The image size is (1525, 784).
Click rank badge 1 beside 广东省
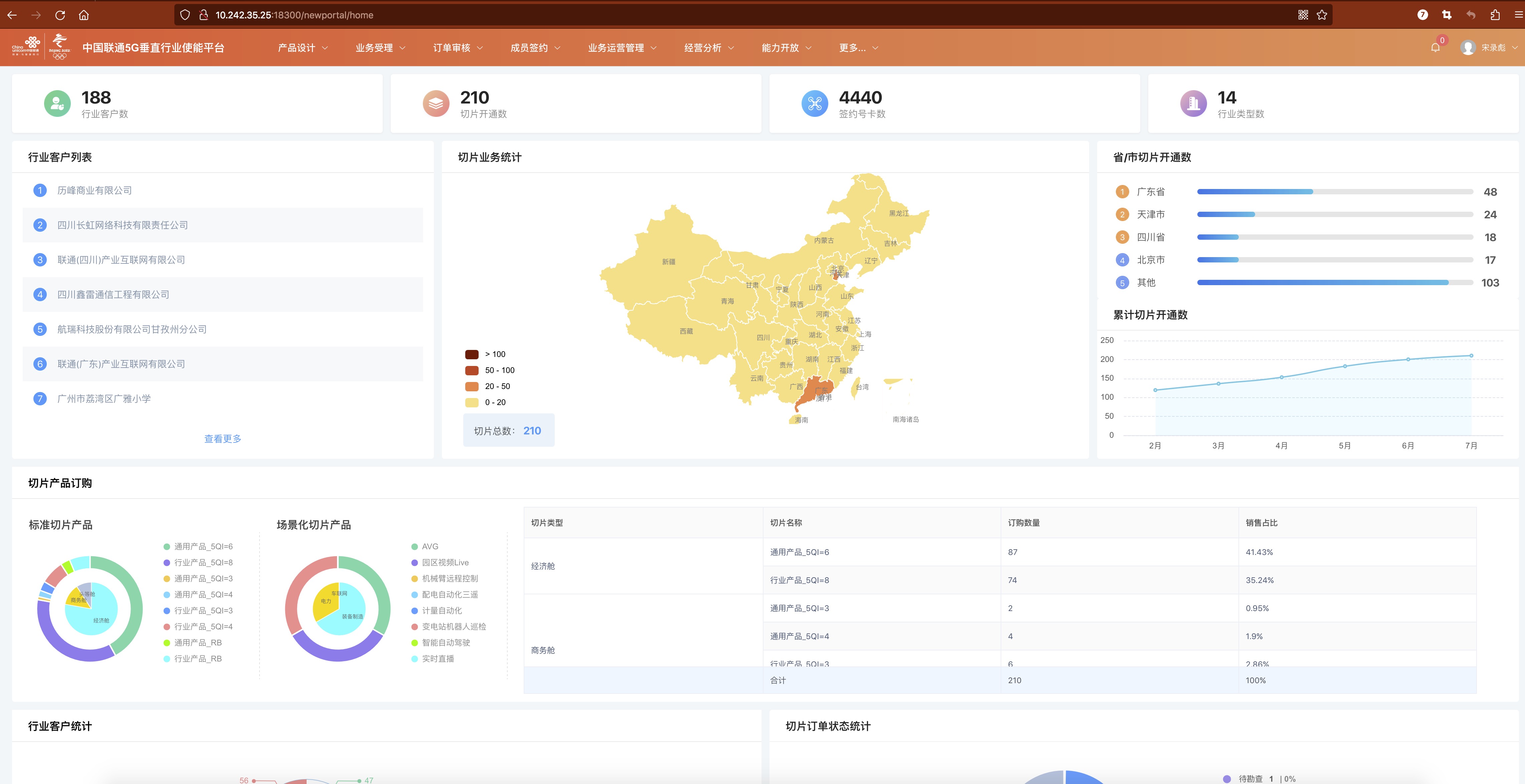coord(1122,192)
